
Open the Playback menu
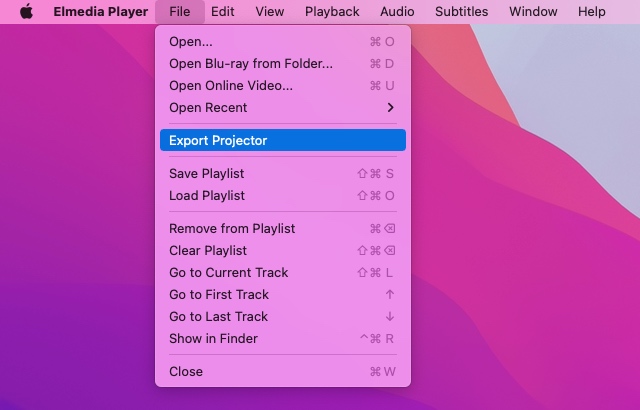[x=332, y=11]
